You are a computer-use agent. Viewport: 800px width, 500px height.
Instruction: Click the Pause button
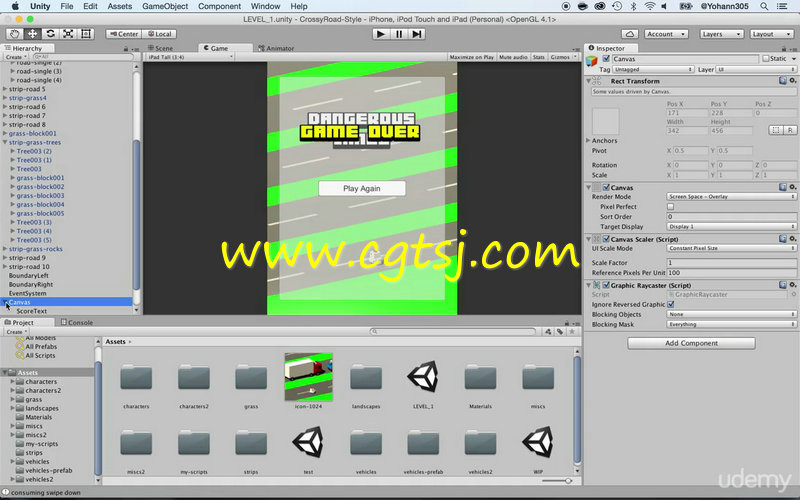398,34
